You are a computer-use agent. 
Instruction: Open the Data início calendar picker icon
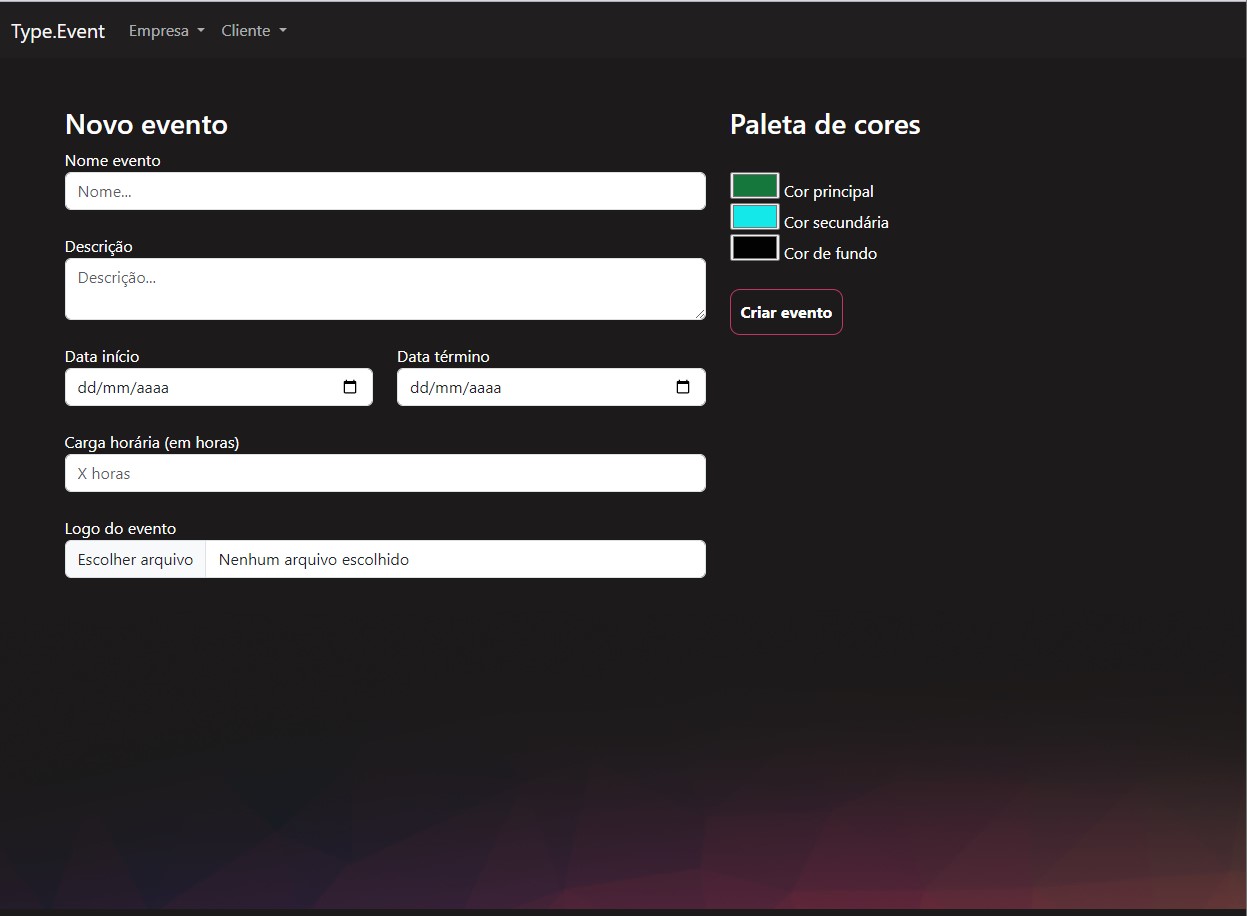coord(350,387)
